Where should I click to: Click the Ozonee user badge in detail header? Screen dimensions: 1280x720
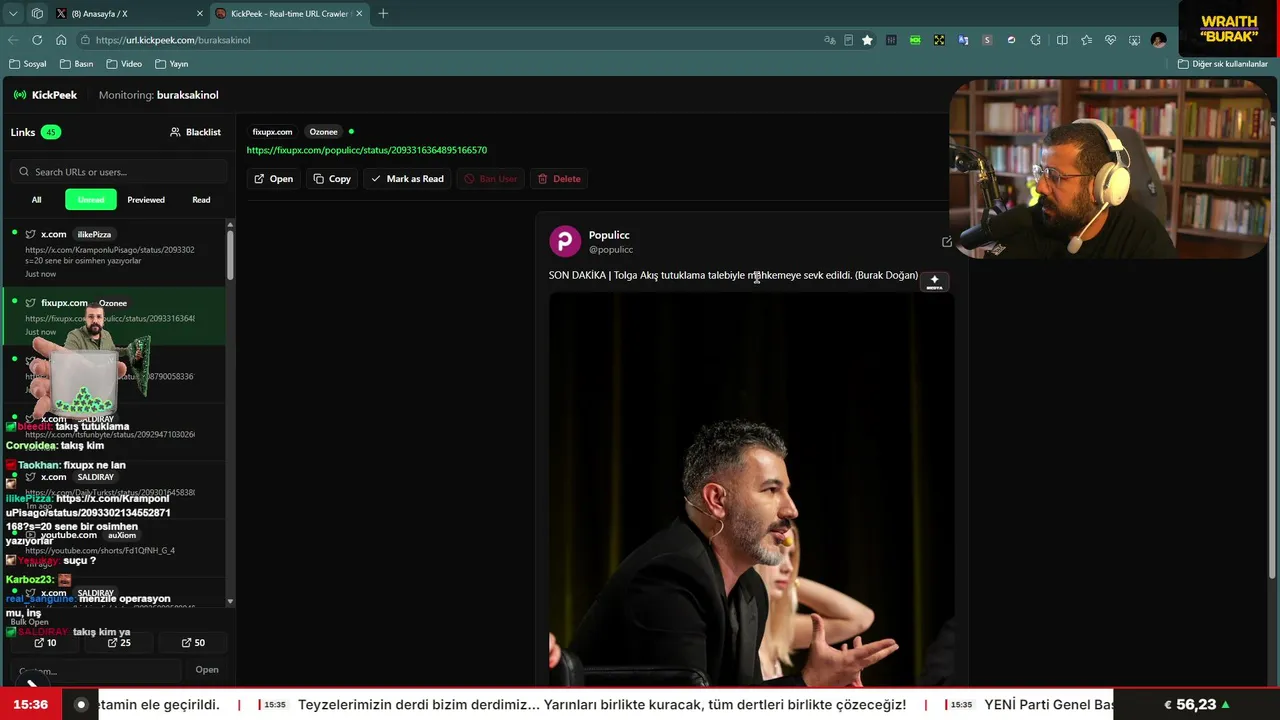coord(323,132)
